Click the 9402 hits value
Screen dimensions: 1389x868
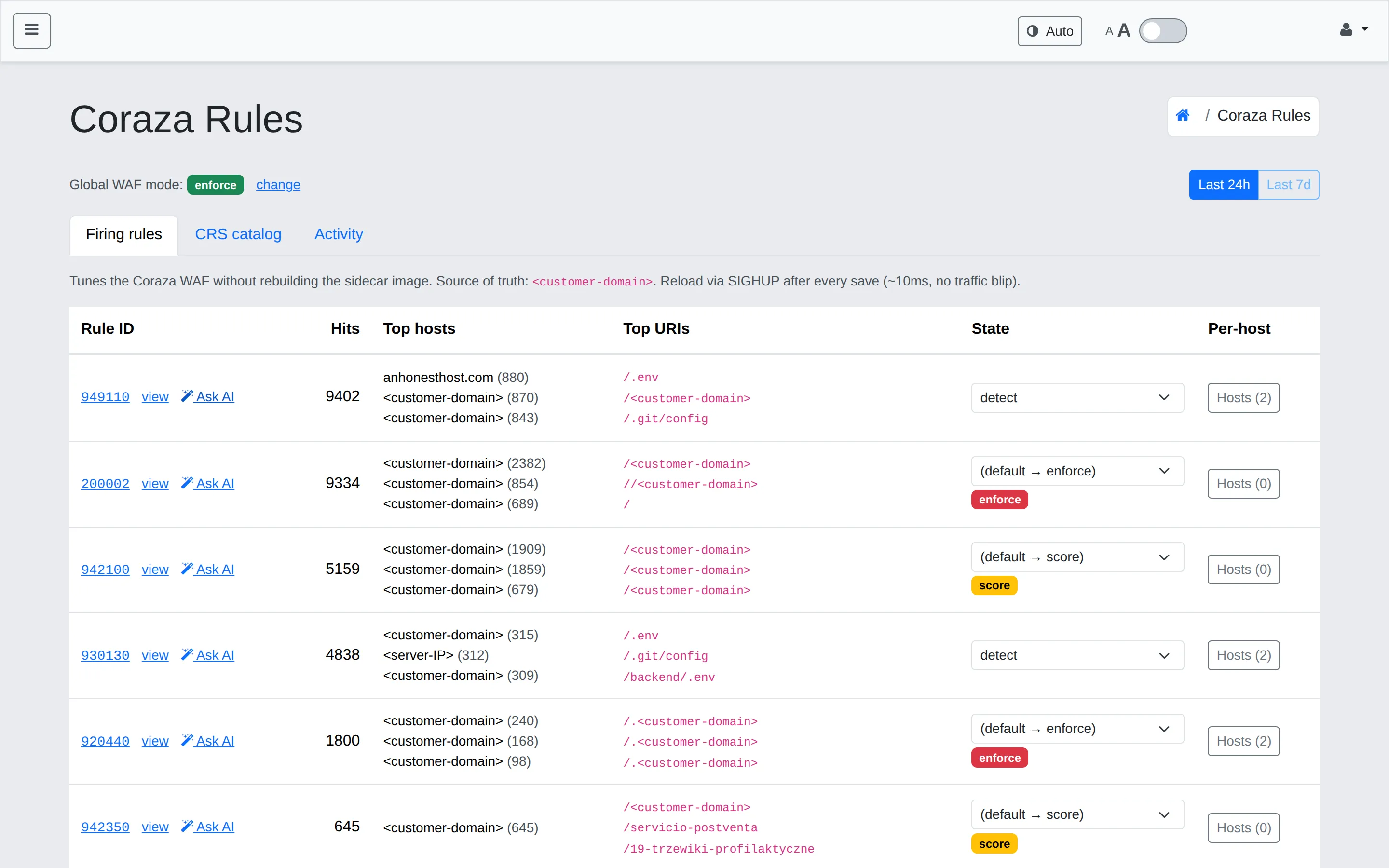[342, 397]
